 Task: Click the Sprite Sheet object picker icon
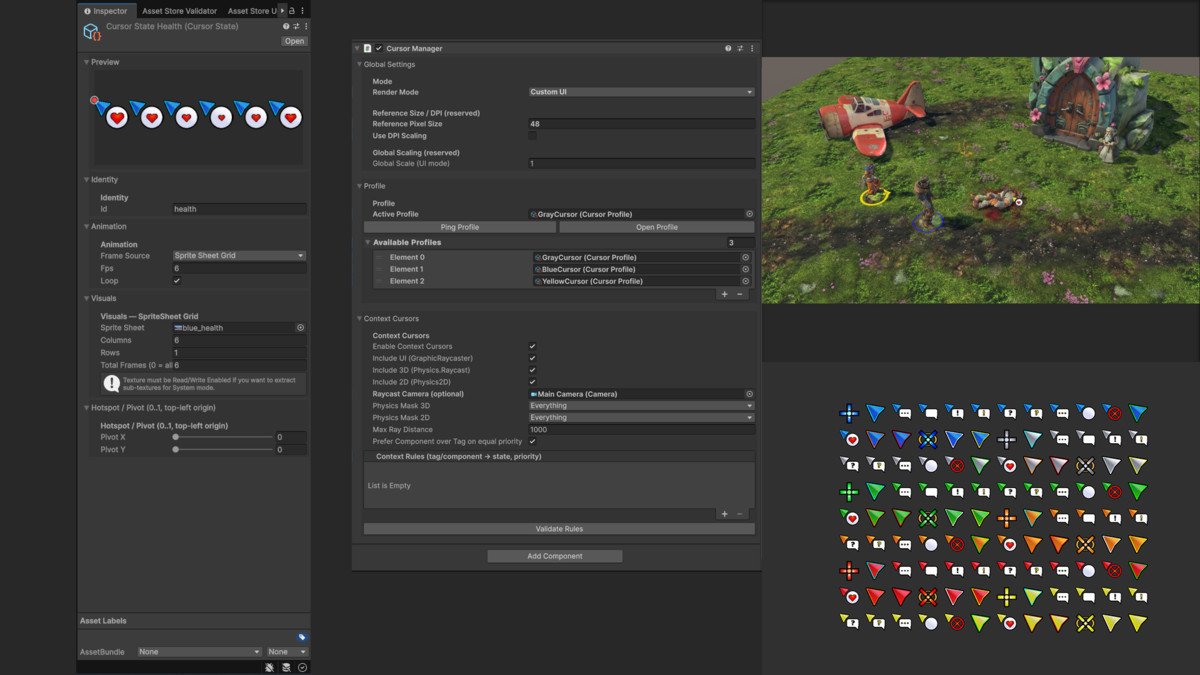pos(300,327)
